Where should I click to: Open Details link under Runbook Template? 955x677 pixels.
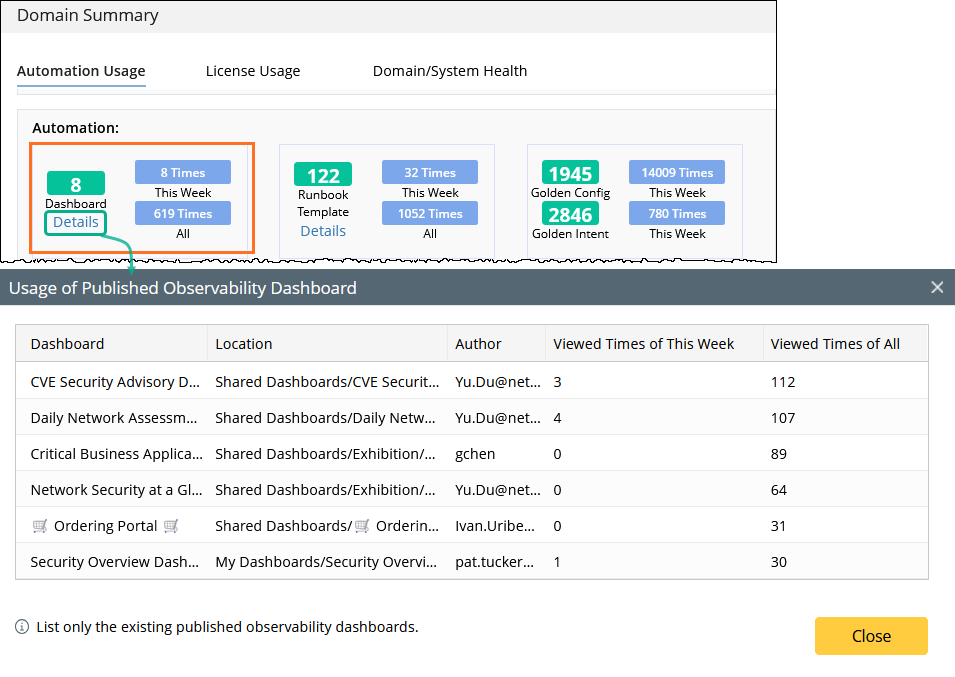pyautogui.click(x=323, y=231)
